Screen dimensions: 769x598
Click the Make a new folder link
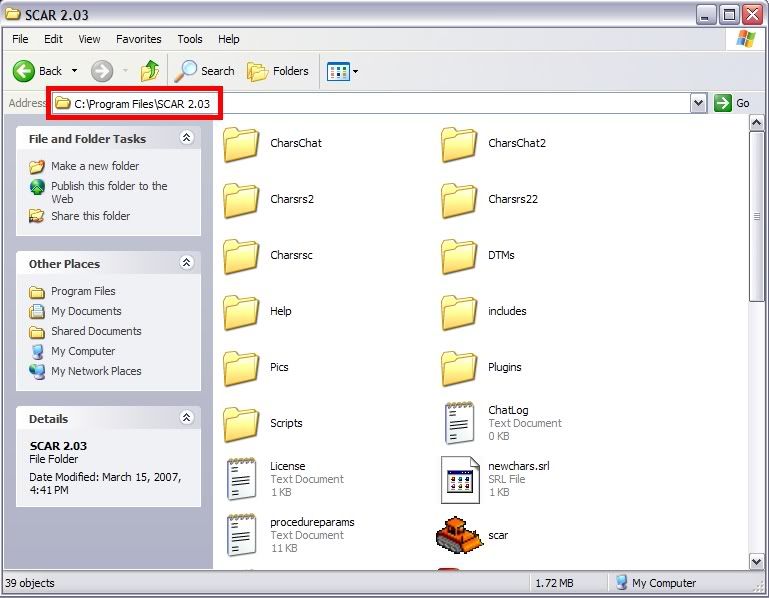coord(95,166)
